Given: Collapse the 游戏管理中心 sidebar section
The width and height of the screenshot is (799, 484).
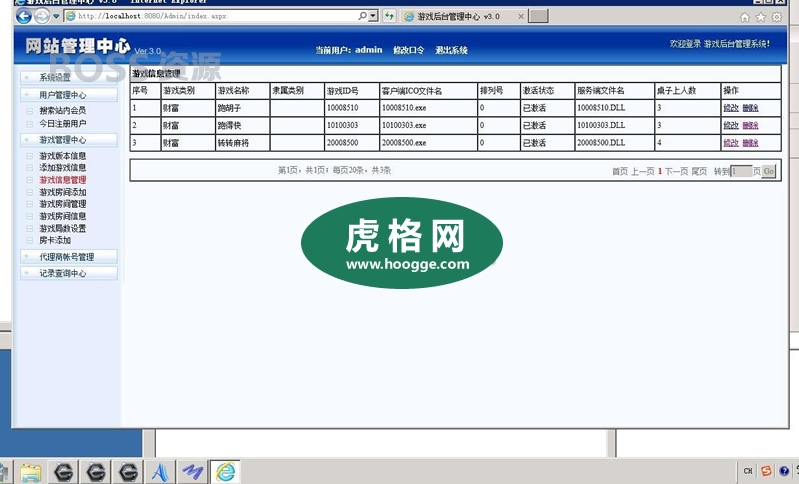Looking at the screenshot, I should (x=69, y=140).
